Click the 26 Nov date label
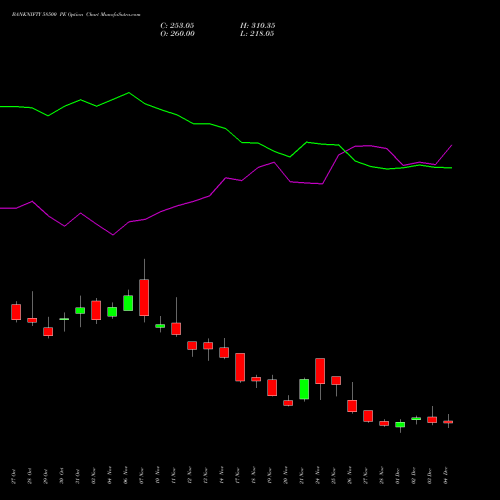 click(349, 476)
